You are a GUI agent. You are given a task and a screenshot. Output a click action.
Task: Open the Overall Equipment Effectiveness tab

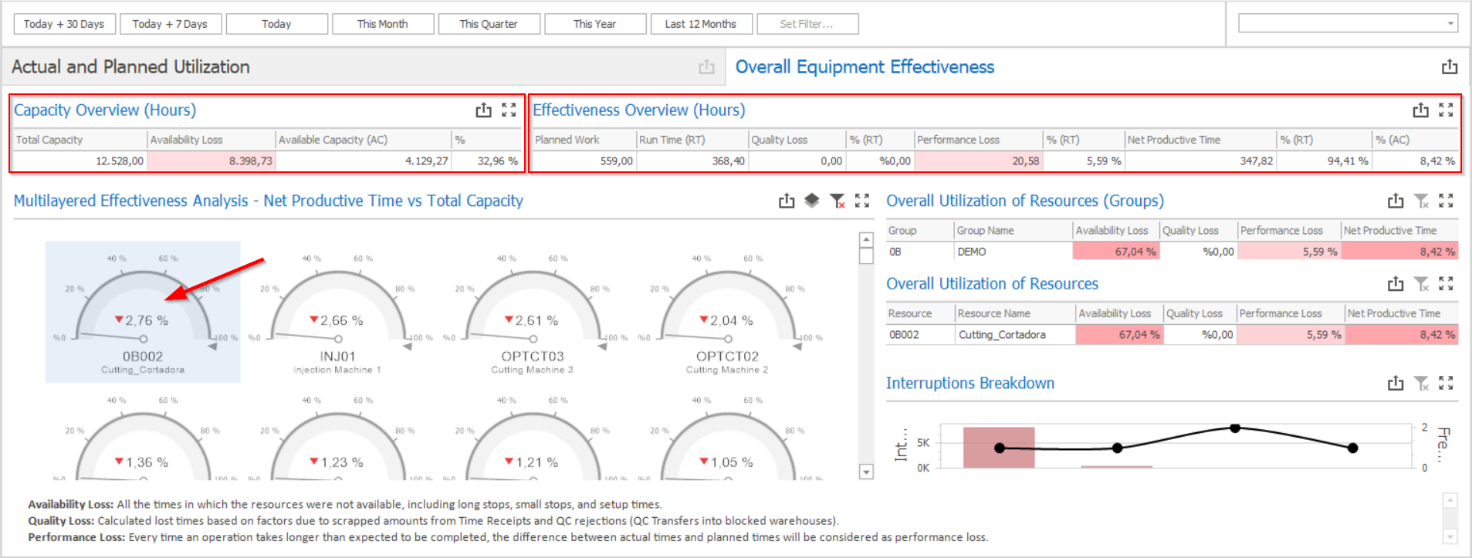point(865,67)
